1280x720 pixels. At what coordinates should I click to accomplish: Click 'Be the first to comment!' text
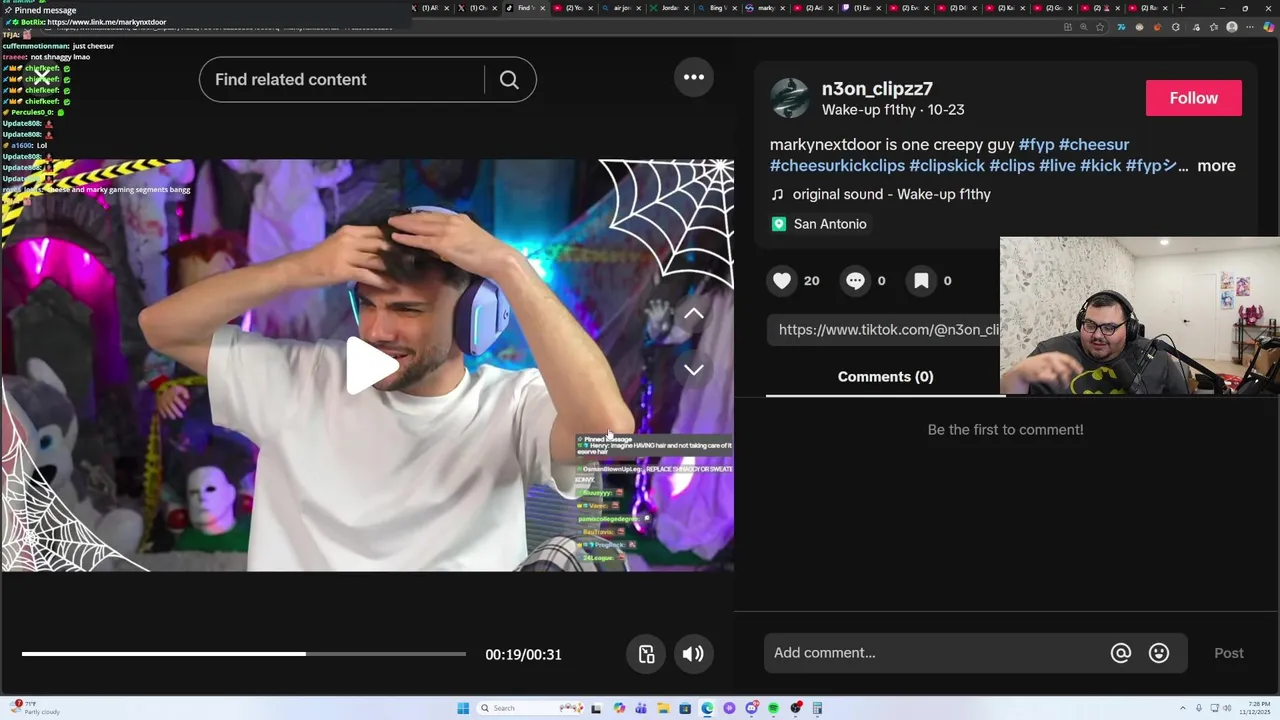coord(1005,430)
